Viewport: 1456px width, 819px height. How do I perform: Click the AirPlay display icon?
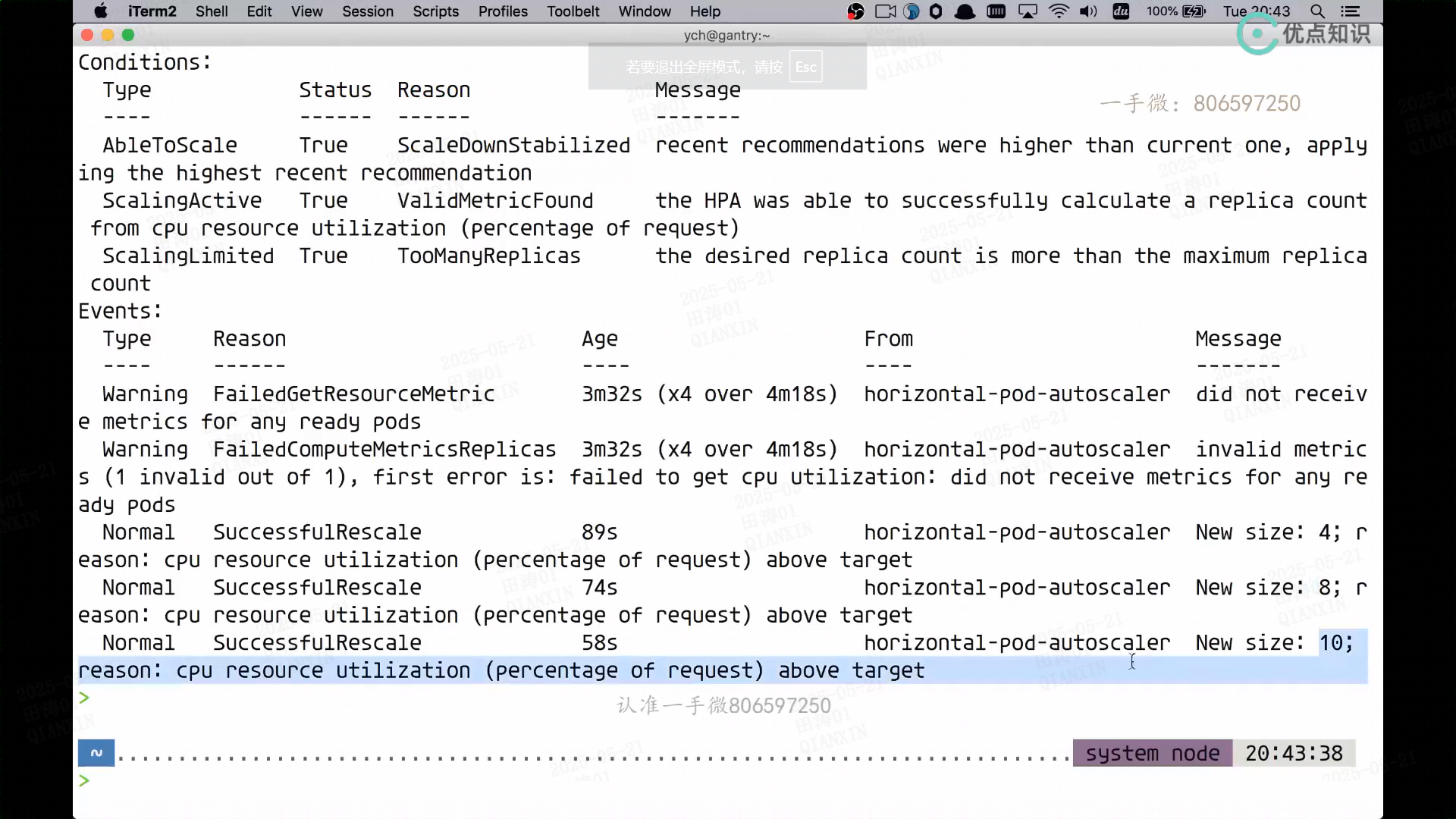[1028, 11]
